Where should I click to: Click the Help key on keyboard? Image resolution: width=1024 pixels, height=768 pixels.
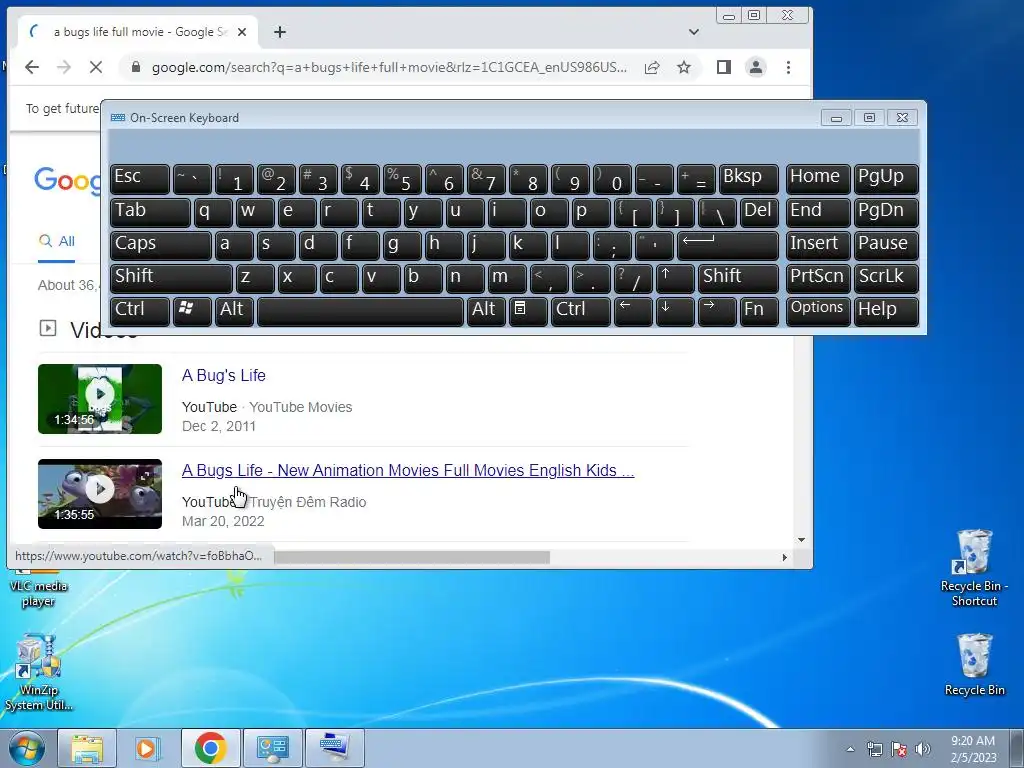[886, 311]
